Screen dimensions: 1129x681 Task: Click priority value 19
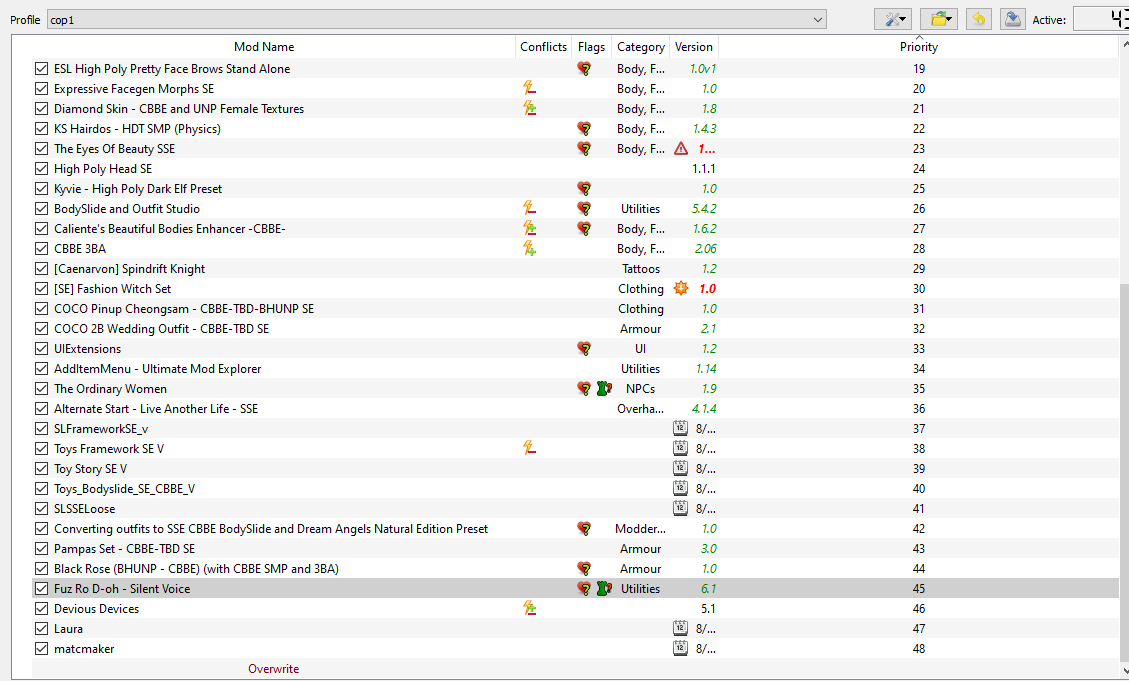[919, 69]
